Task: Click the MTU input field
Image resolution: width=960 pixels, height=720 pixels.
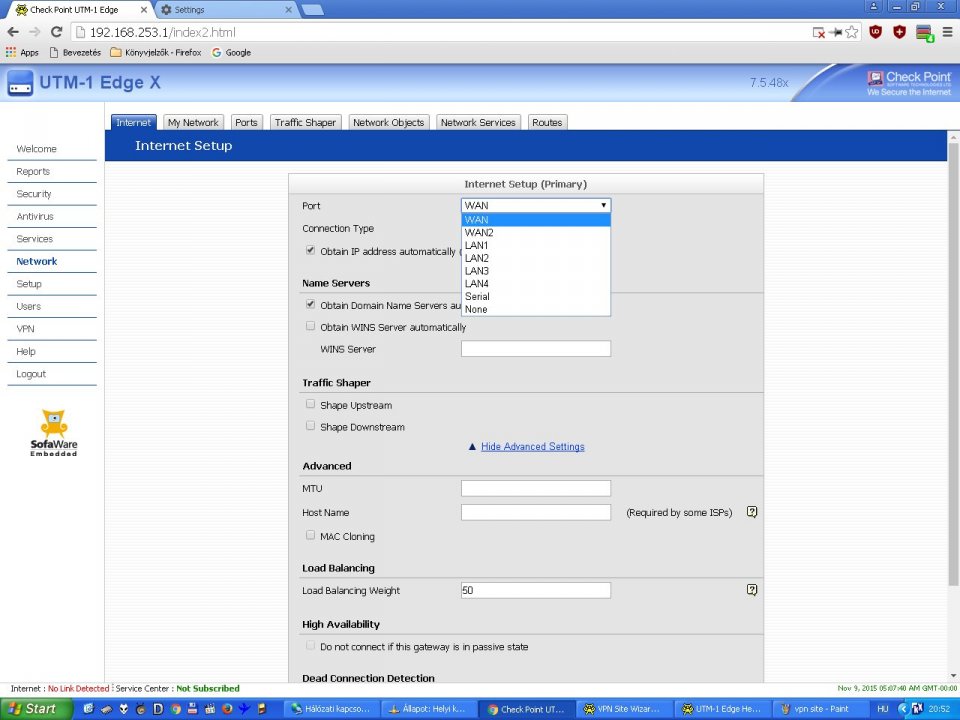Action: (x=536, y=488)
